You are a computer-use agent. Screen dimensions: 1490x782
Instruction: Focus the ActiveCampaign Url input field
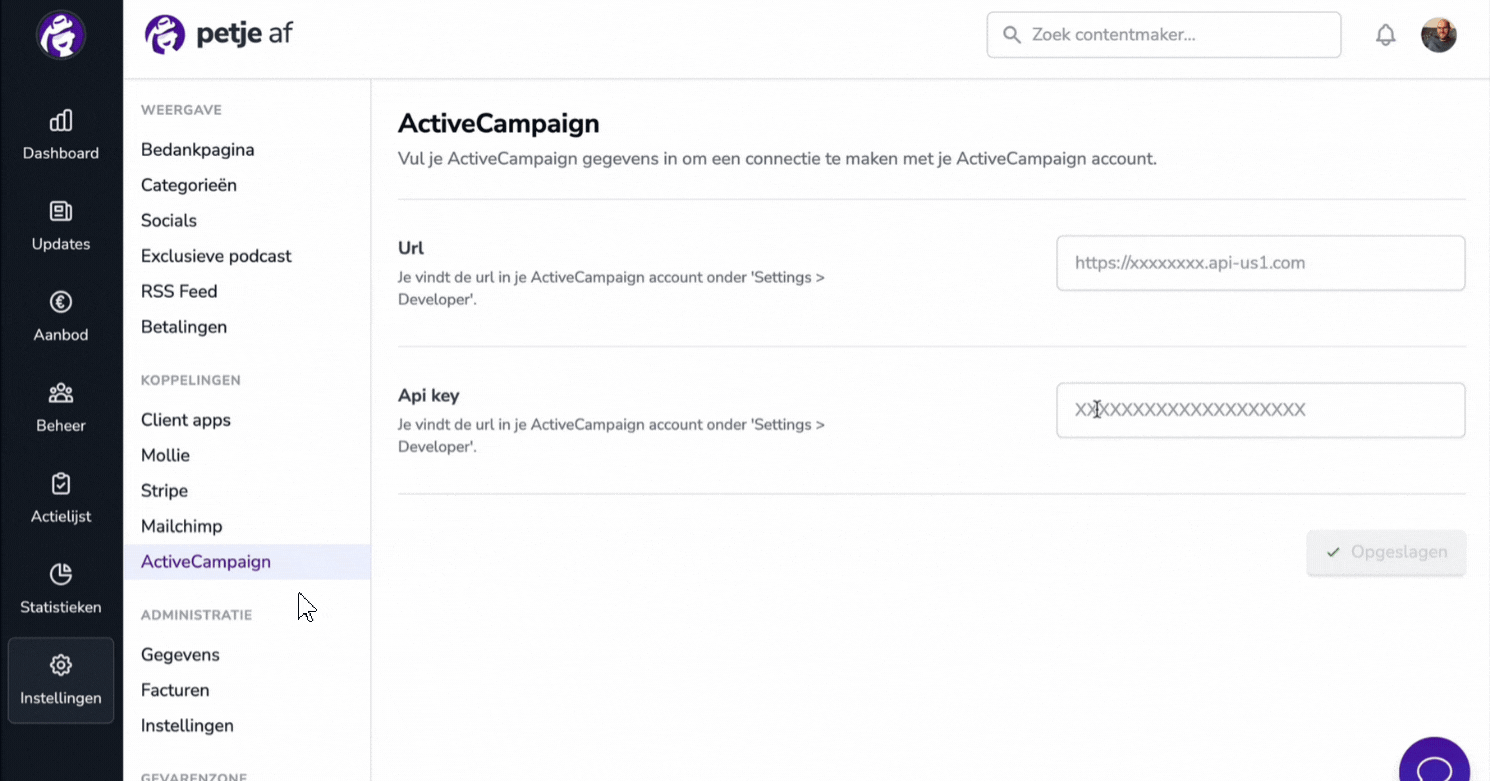[1261, 263]
